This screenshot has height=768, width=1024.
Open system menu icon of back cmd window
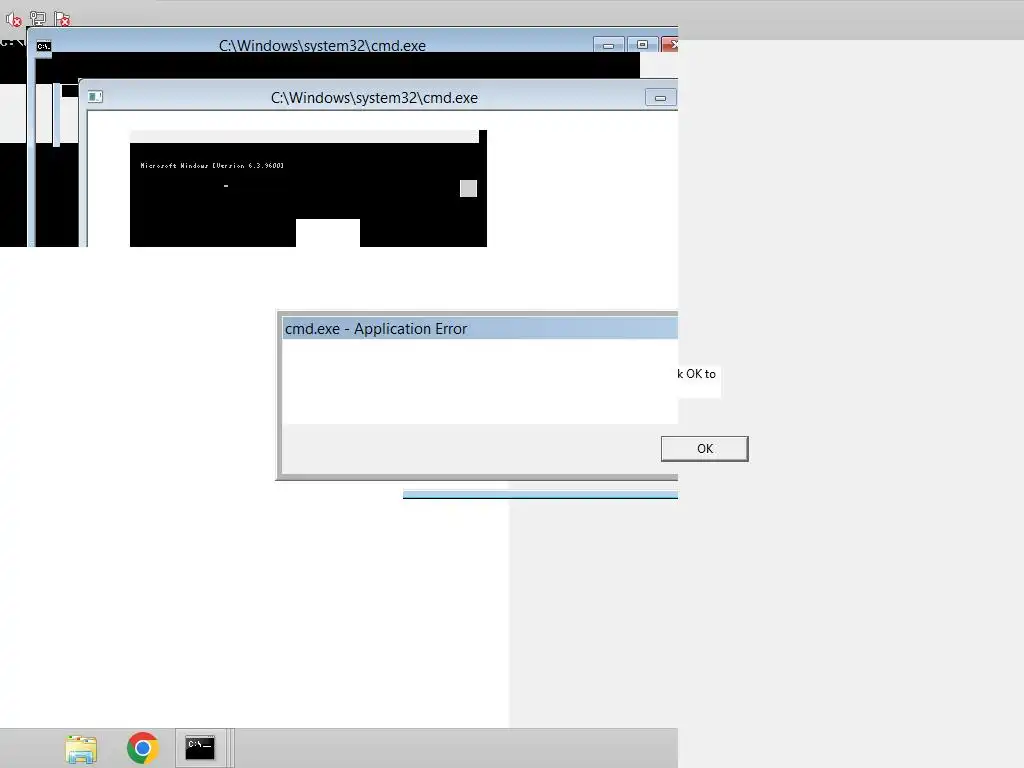[x=44, y=46]
